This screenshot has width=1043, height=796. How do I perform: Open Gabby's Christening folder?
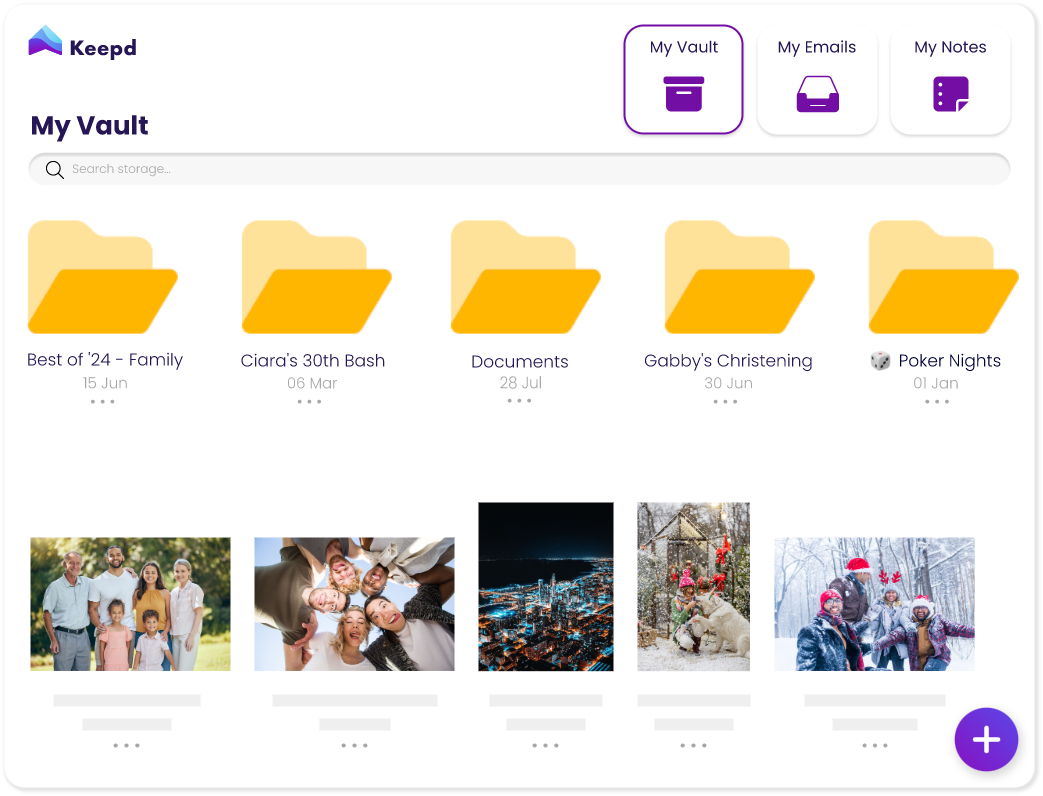[x=739, y=278]
